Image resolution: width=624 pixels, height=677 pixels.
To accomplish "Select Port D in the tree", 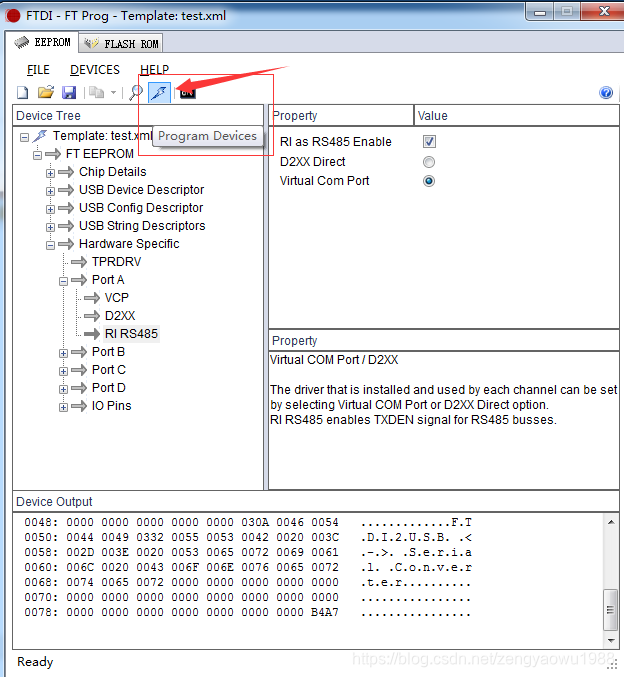I will point(109,388).
